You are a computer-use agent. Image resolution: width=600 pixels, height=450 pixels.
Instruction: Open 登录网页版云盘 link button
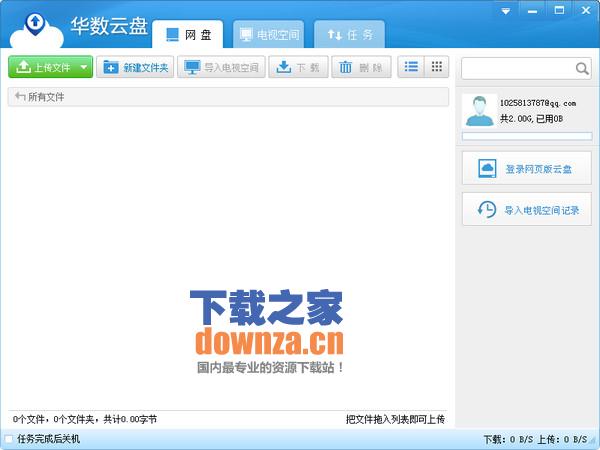coord(527,168)
